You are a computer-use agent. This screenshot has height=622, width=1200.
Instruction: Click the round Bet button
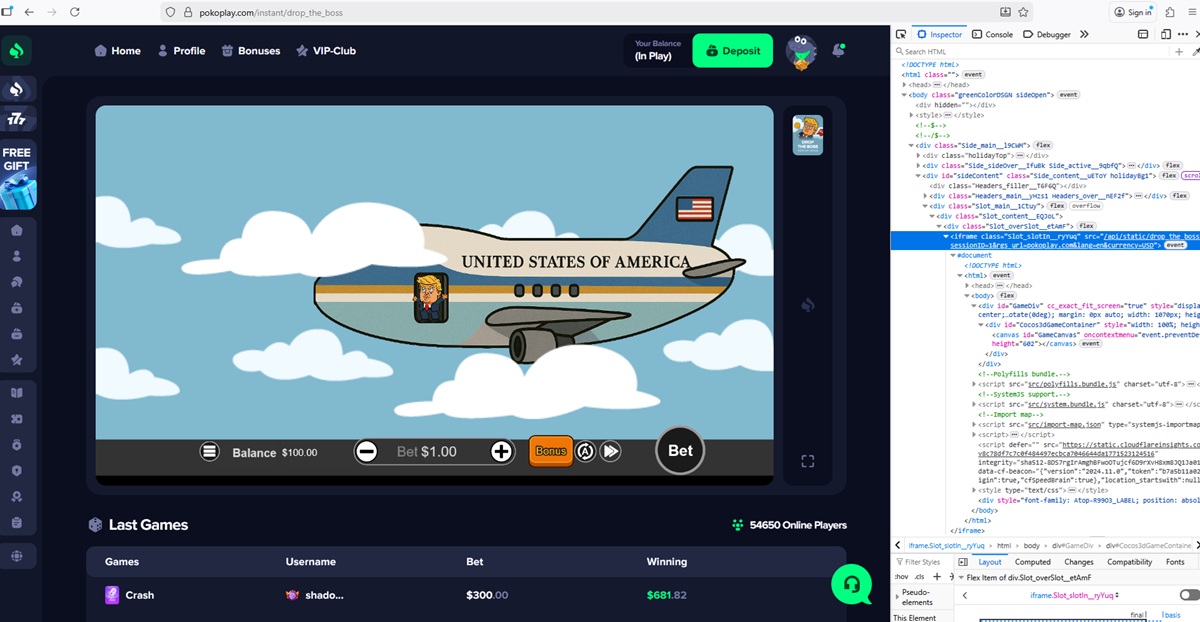pyautogui.click(x=680, y=451)
